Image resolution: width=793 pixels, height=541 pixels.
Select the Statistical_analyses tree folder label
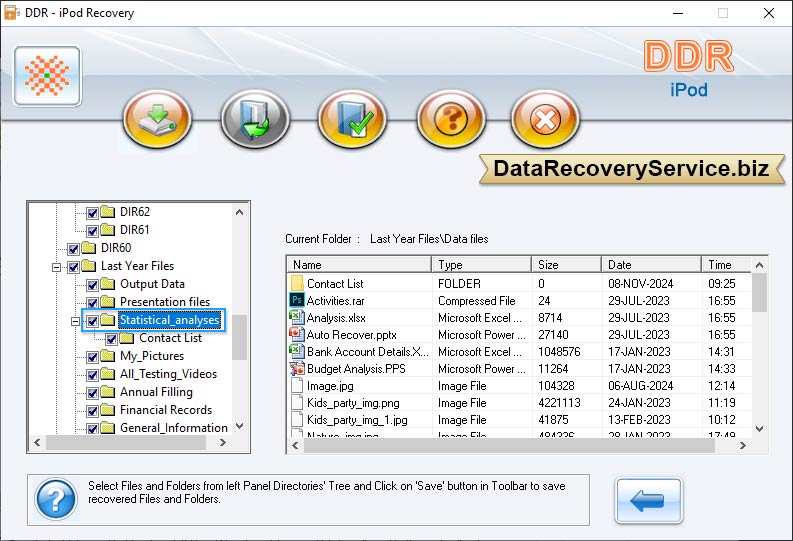(169, 320)
